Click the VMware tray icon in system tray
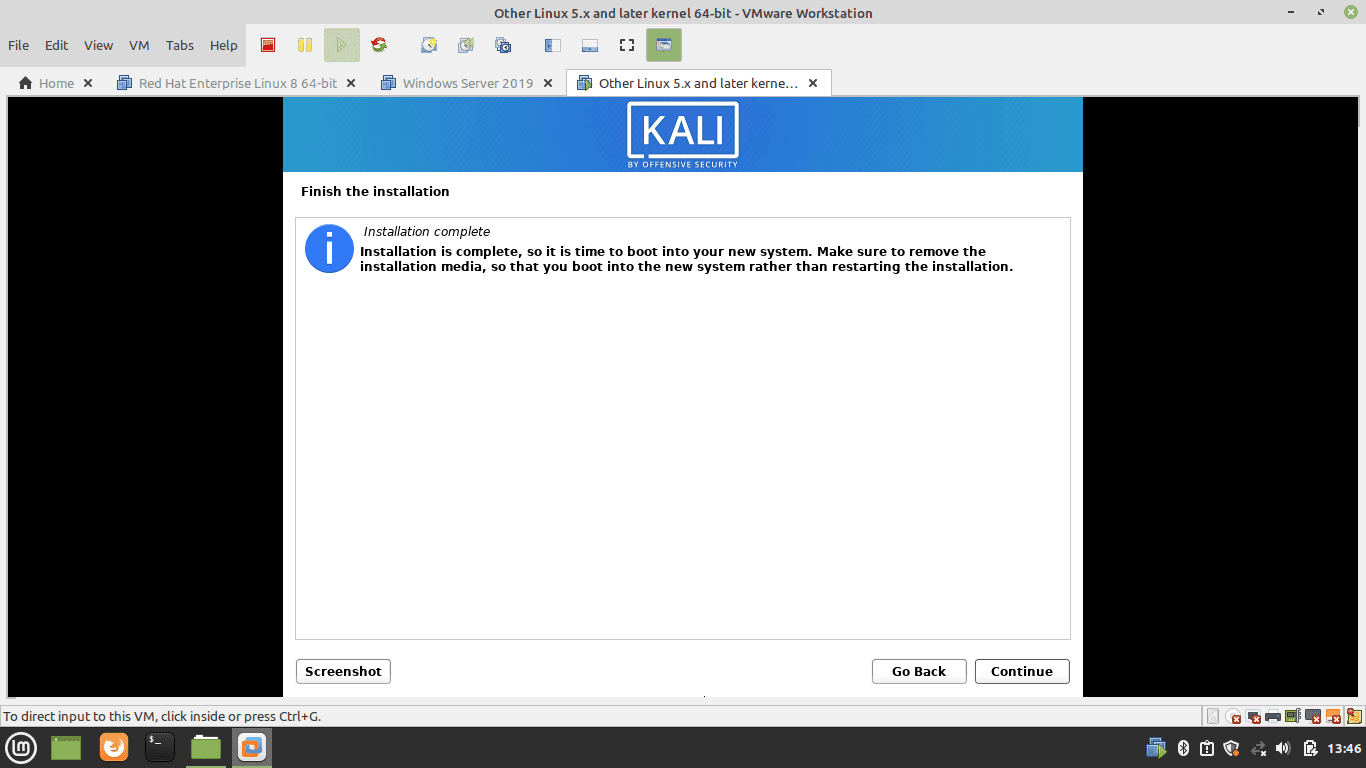The height and width of the screenshot is (768, 1366). coord(1156,748)
